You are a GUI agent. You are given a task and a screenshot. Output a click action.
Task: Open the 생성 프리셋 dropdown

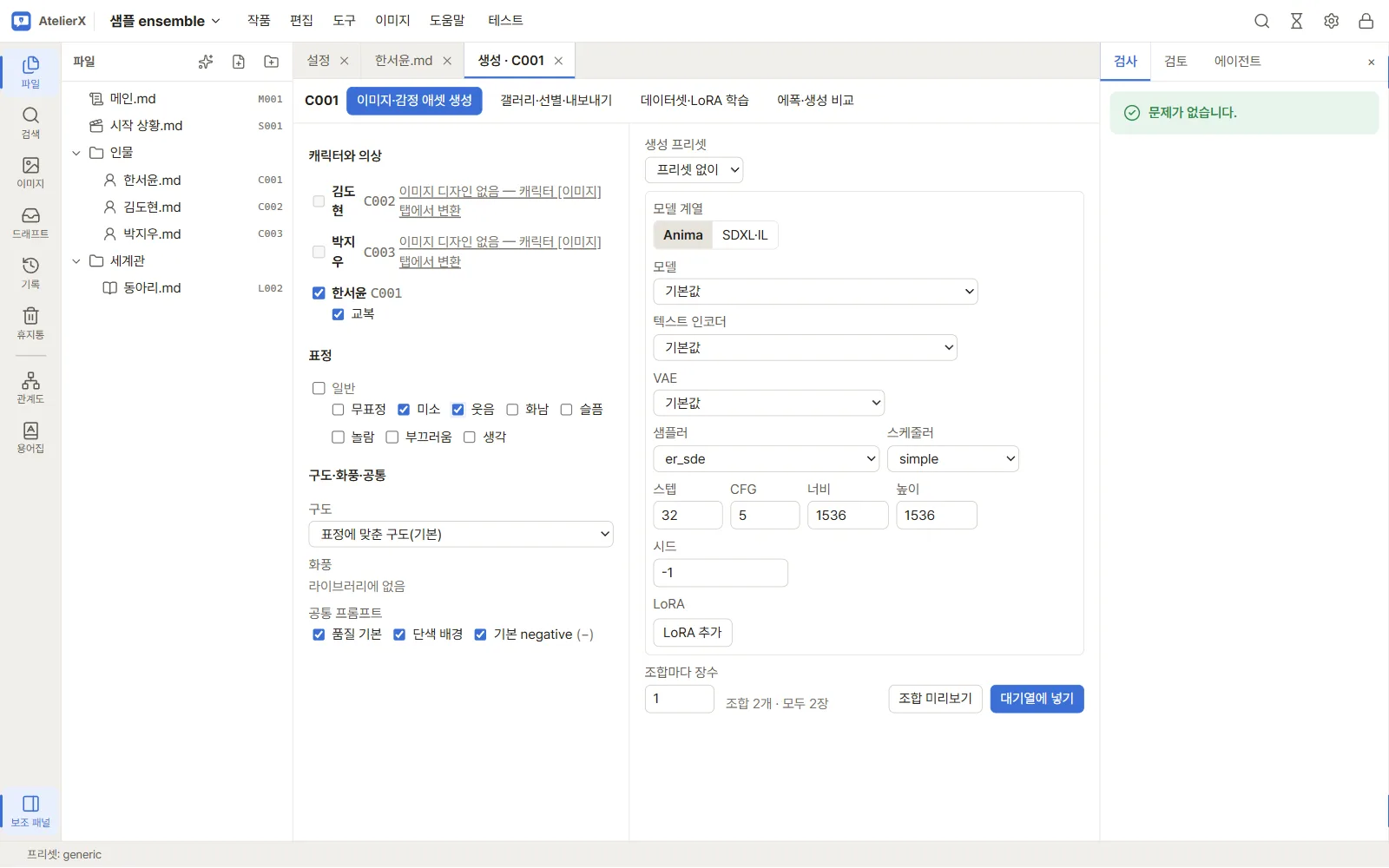pyautogui.click(x=694, y=170)
